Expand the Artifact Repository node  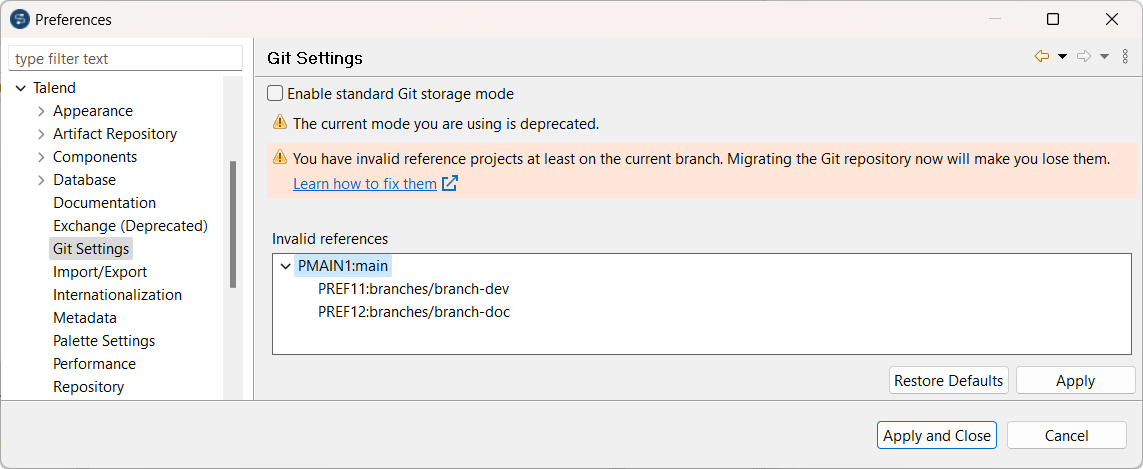click(41, 134)
